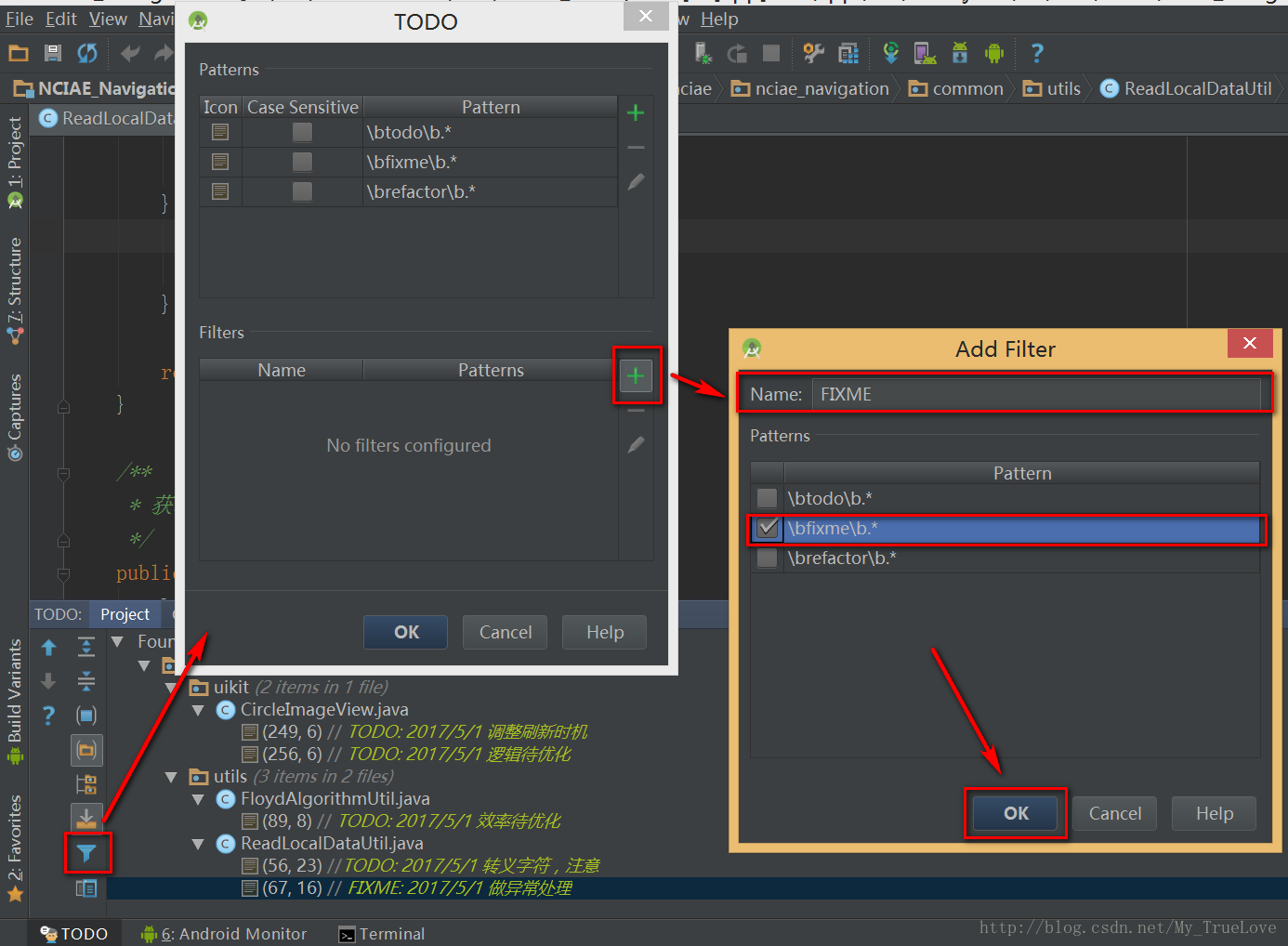Open the 1: Project side panel
Image resolution: width=1288 pixels, height=946 pixels.
click(15, 163)
